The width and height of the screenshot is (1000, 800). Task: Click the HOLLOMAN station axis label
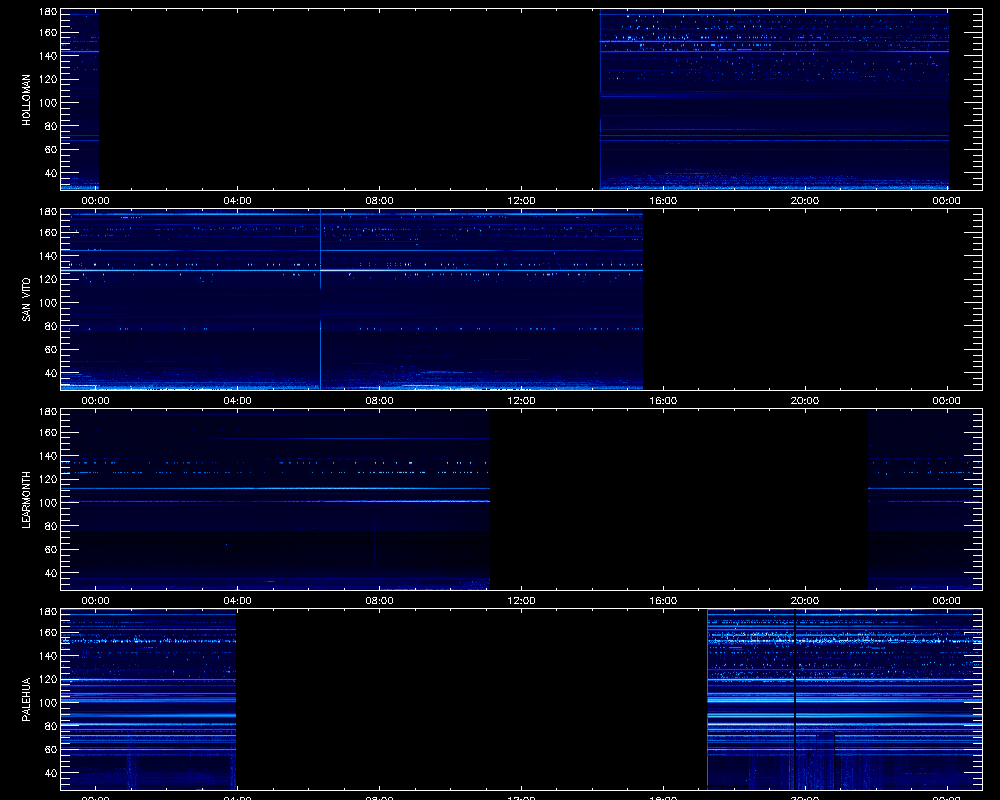[x=26, y=100]
